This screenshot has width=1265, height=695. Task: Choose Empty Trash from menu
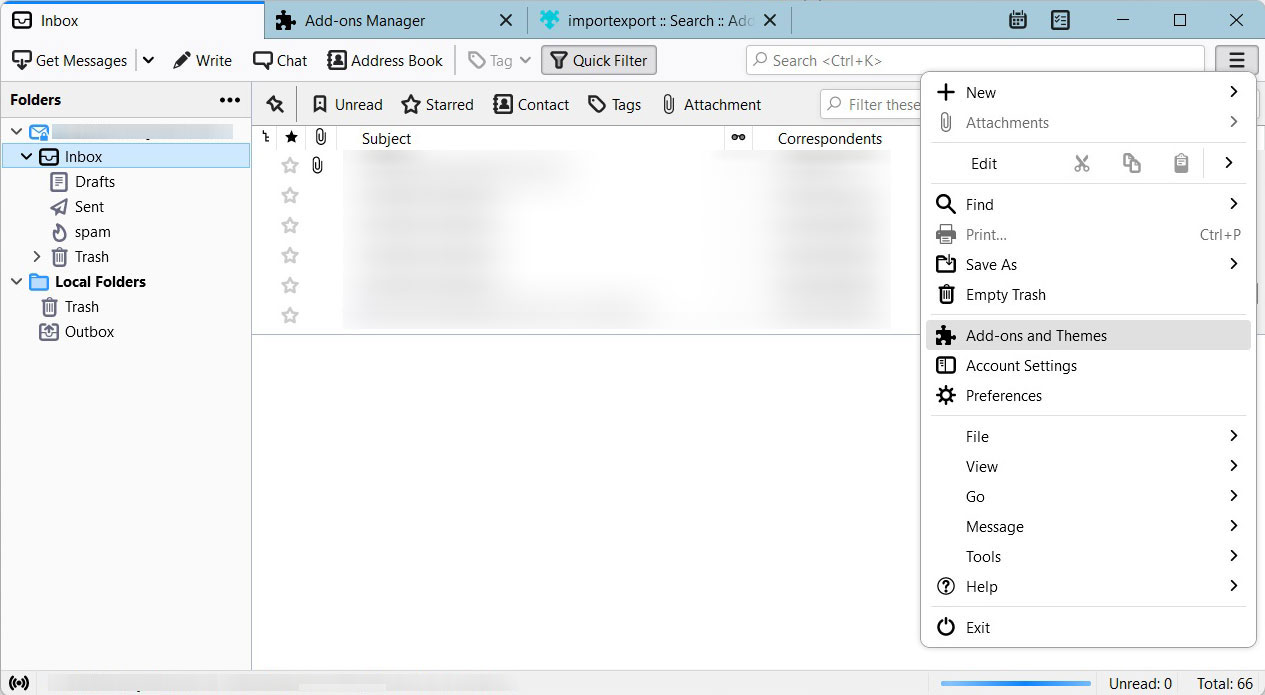pyautogui.click(x=1088, y=294)
